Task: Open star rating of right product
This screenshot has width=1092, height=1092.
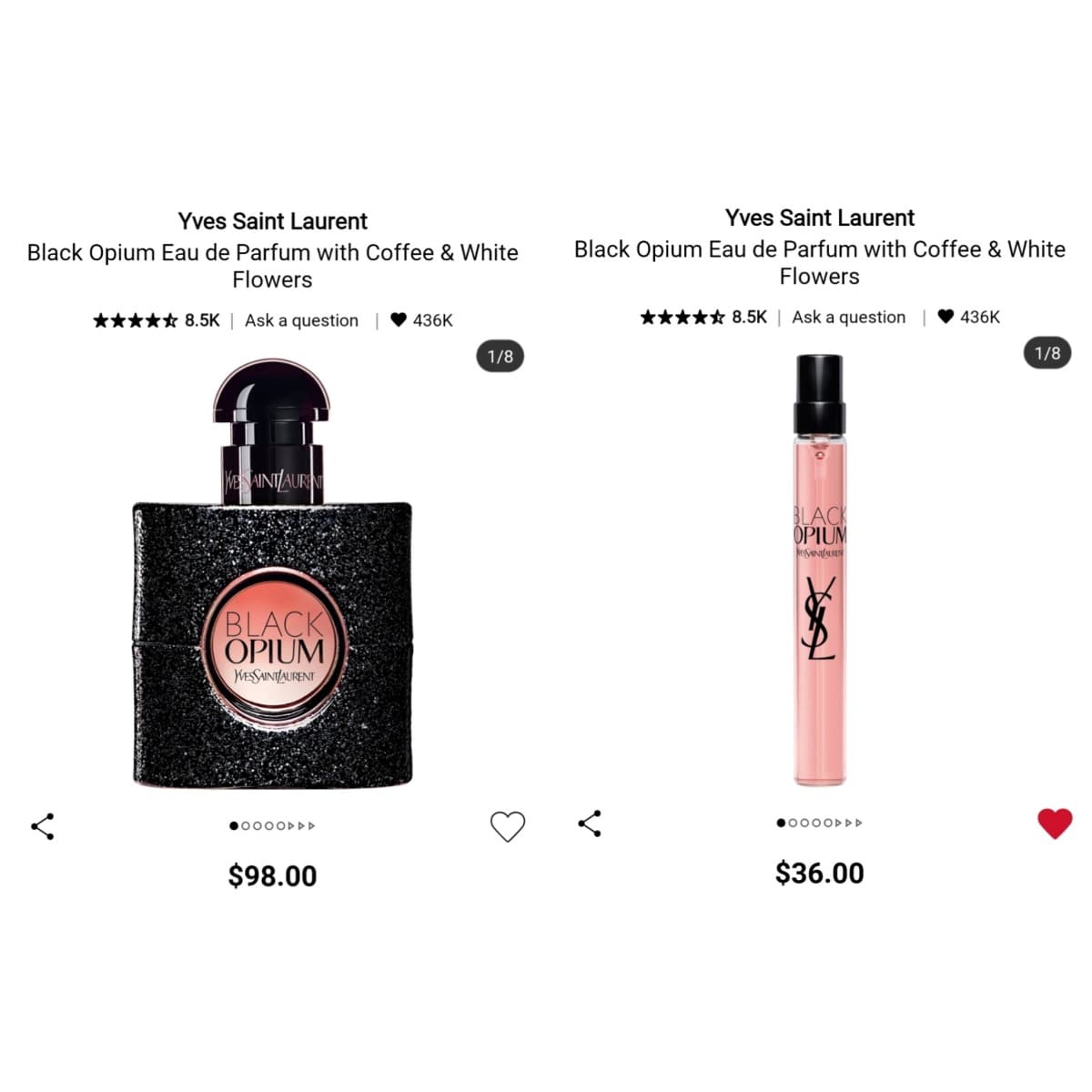Action: [x=682, y=317]
